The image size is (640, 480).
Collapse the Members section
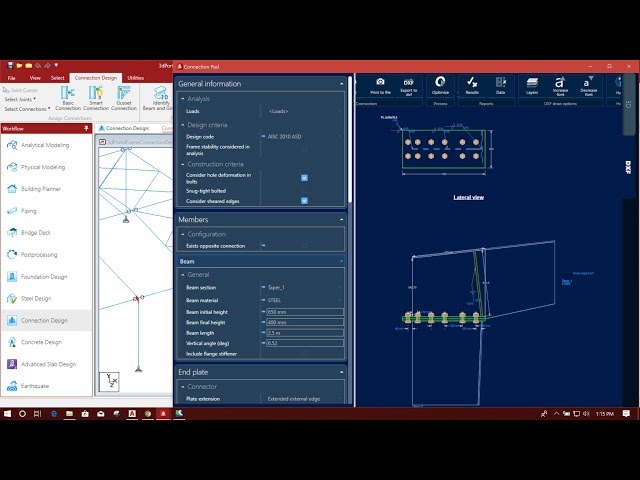click(342, 220)
